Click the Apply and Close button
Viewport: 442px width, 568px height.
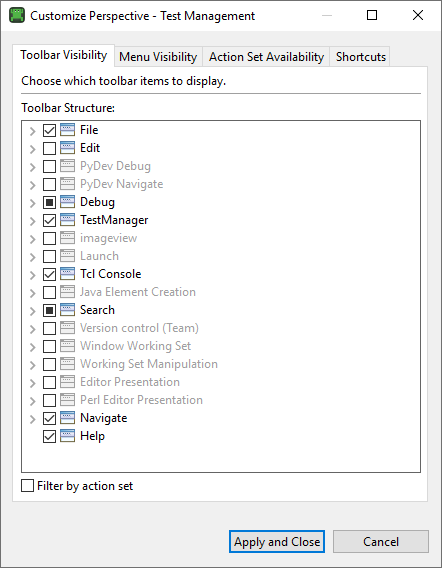(x=277, y=542)
